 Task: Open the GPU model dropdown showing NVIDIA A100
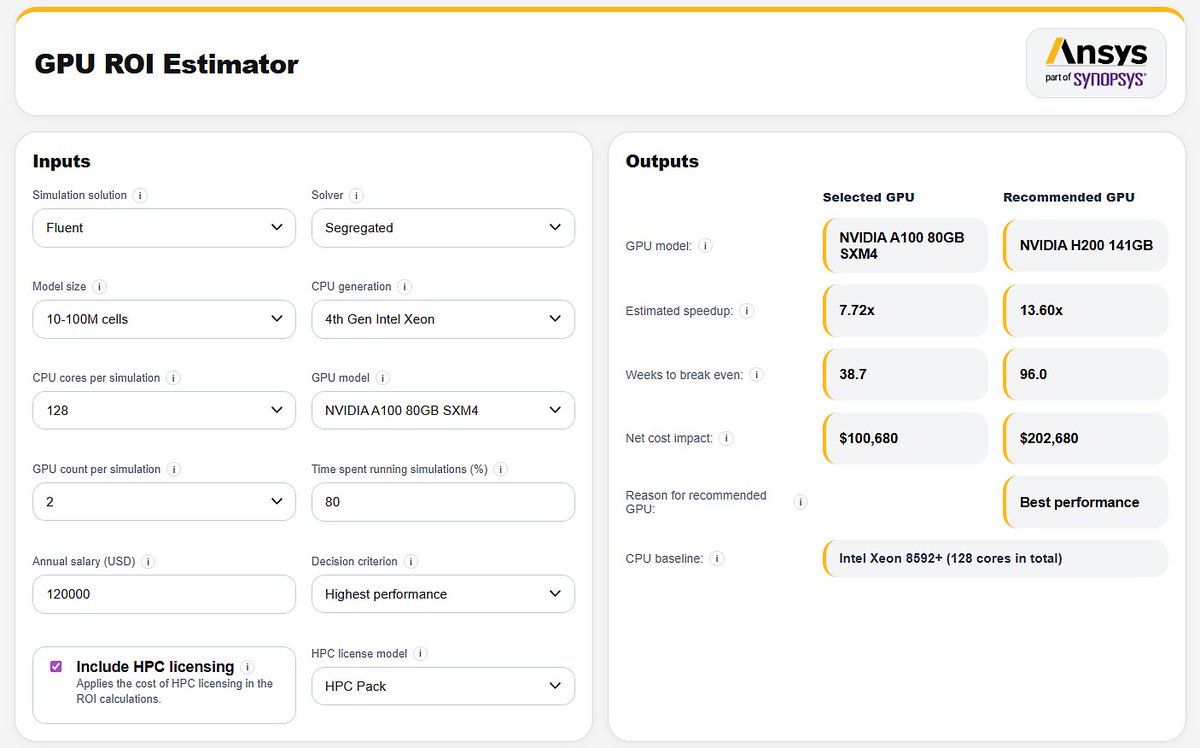tap(443, 410)
